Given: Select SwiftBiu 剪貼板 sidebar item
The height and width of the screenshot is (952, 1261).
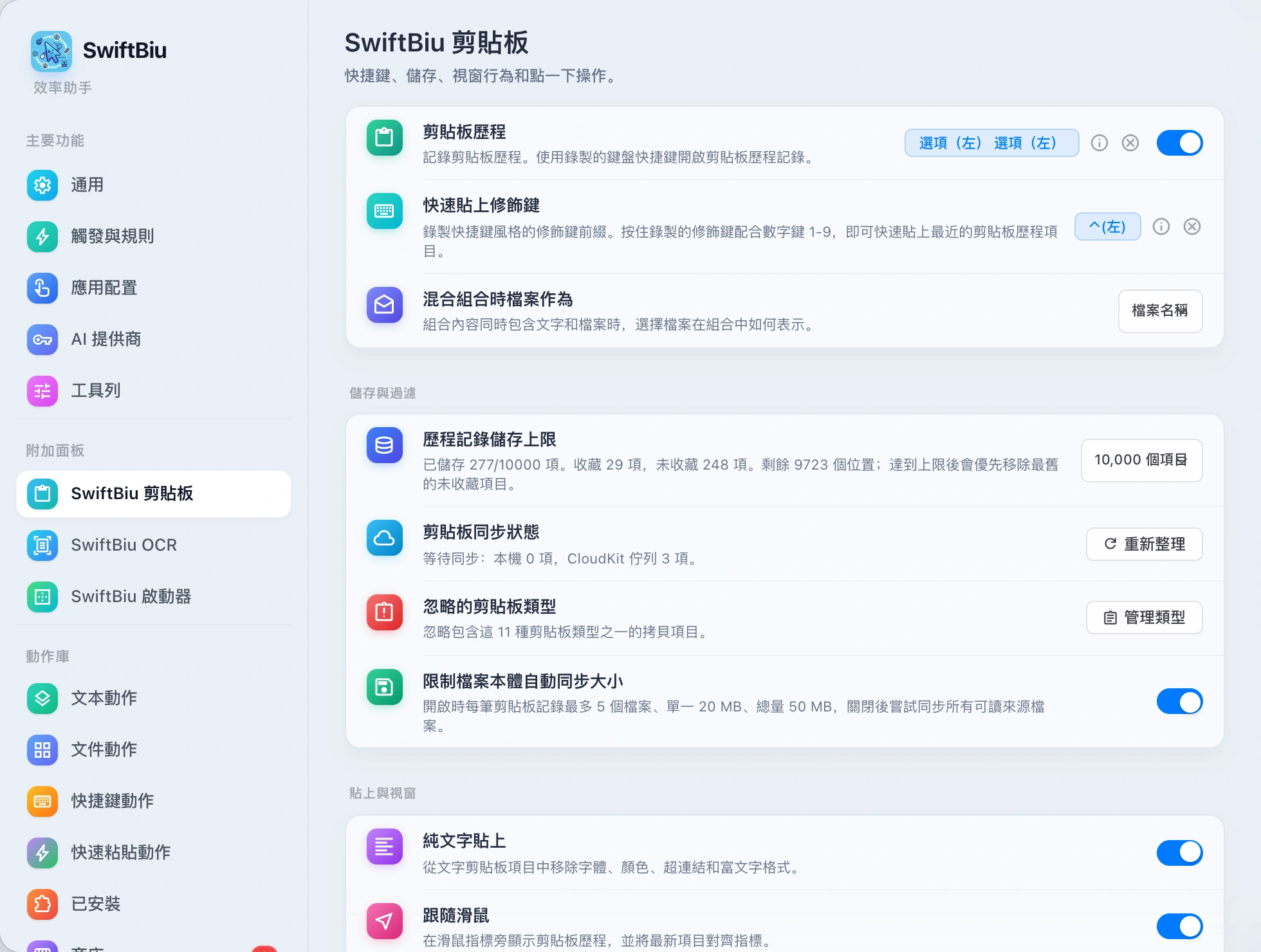Looking at the screenshot, I should click(153, 494).
